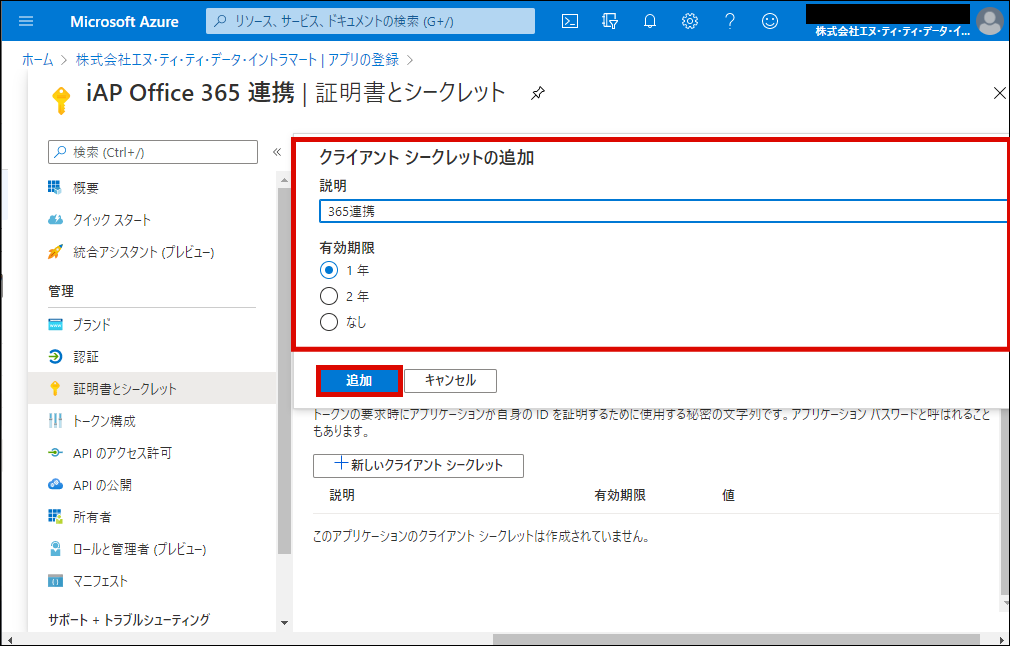Send feedback via smiley icon
The width and height of the screenshot is (1010, 646).
tap(770, 21)
